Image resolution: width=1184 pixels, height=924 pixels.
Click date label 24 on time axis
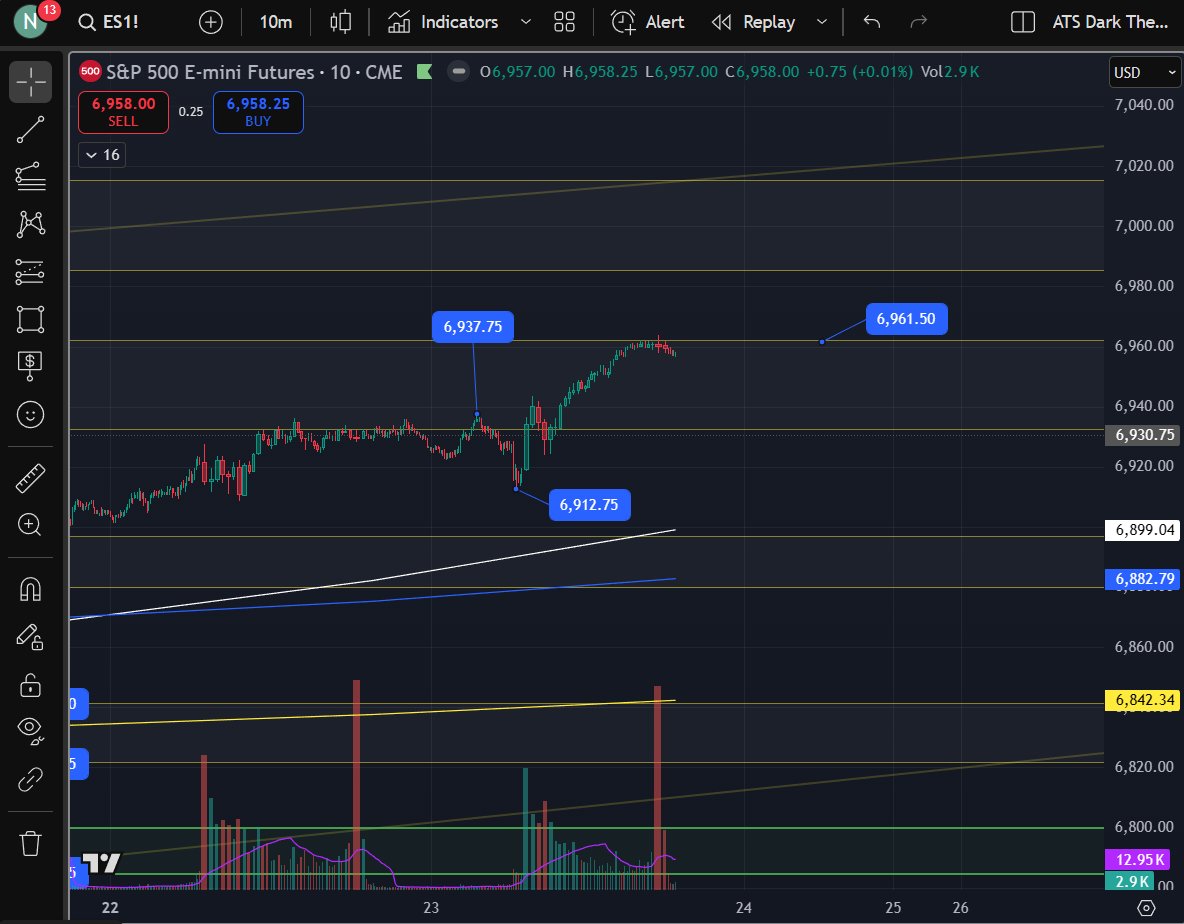[x=744, y=907]
